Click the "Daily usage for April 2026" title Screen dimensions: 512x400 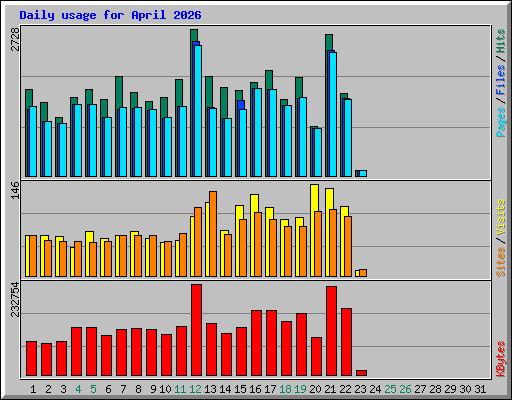110,15
